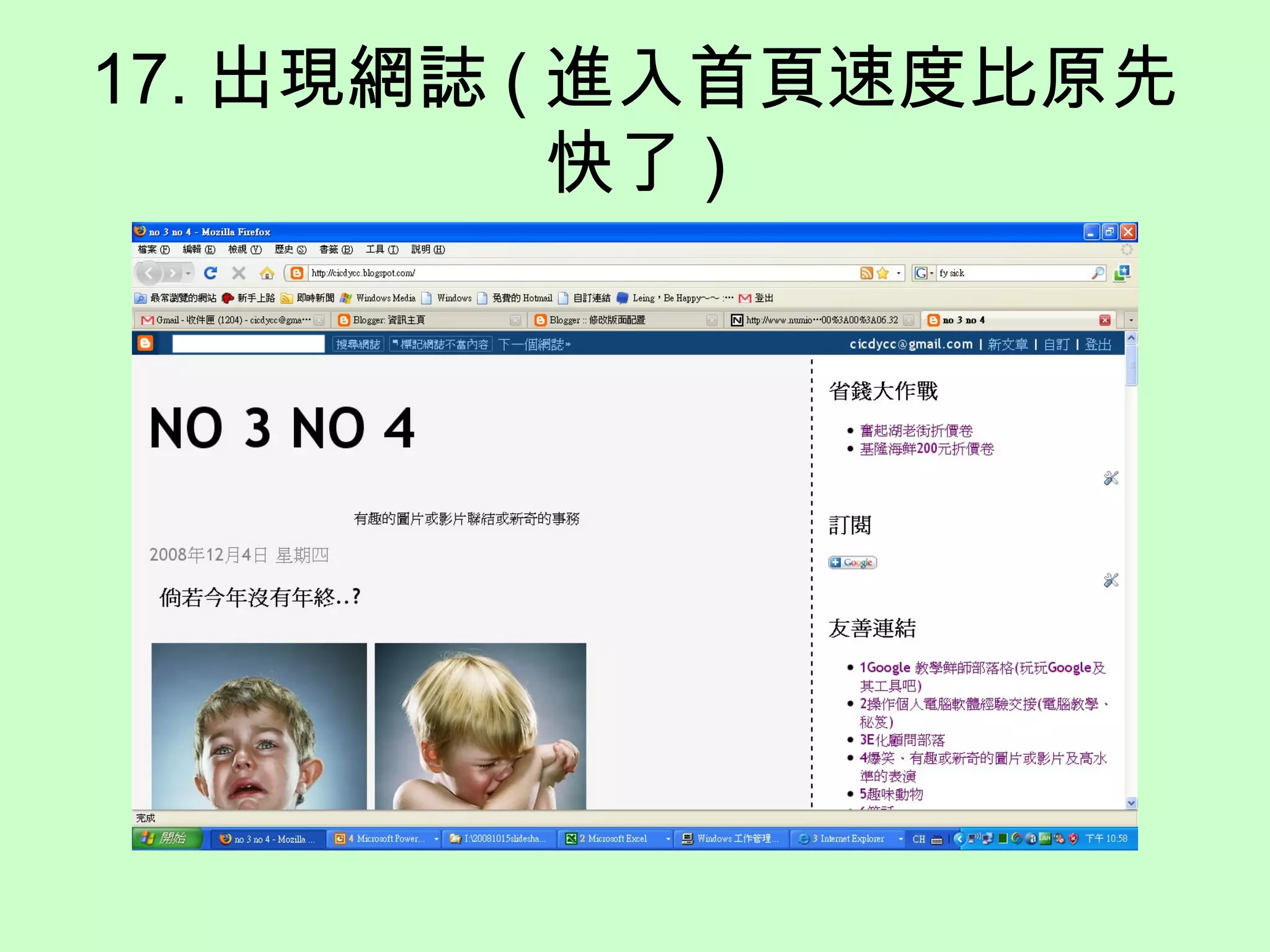1270x952 pixels.
Task: Open 基隆海鮮200元折價卷 link
Action: pos(926,448)
